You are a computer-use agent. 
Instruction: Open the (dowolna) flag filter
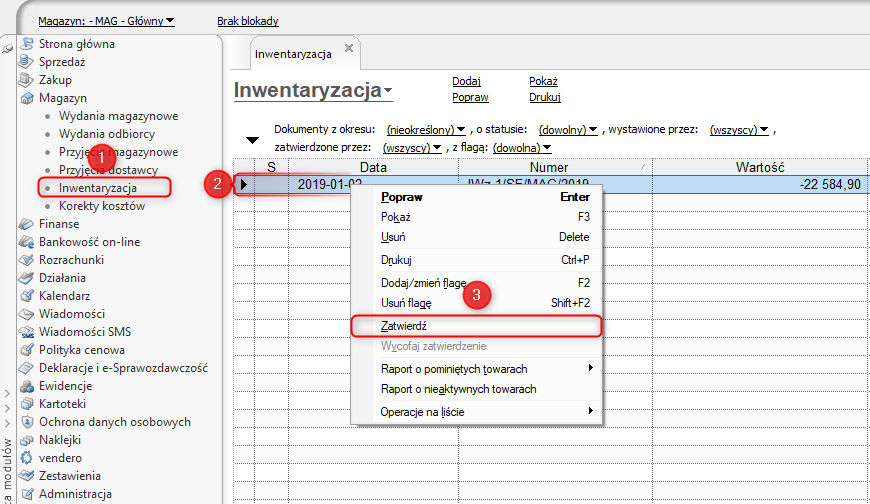tap(522, 148)
